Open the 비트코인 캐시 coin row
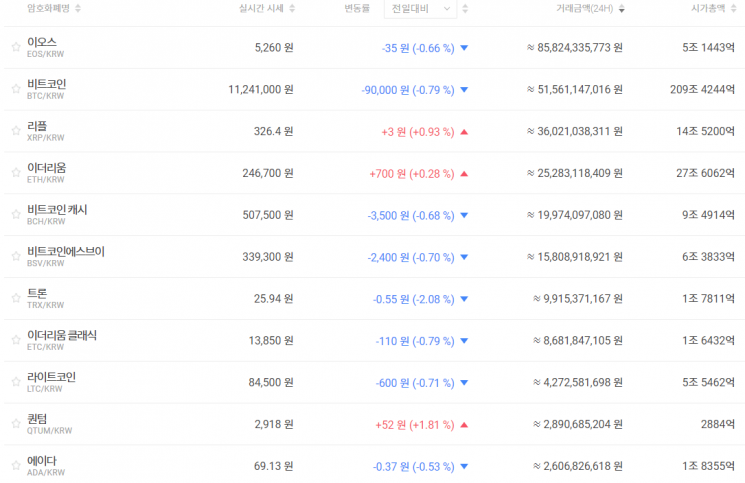Image resolution: width=745 pixels, height=483 pixels. [372, 215]
